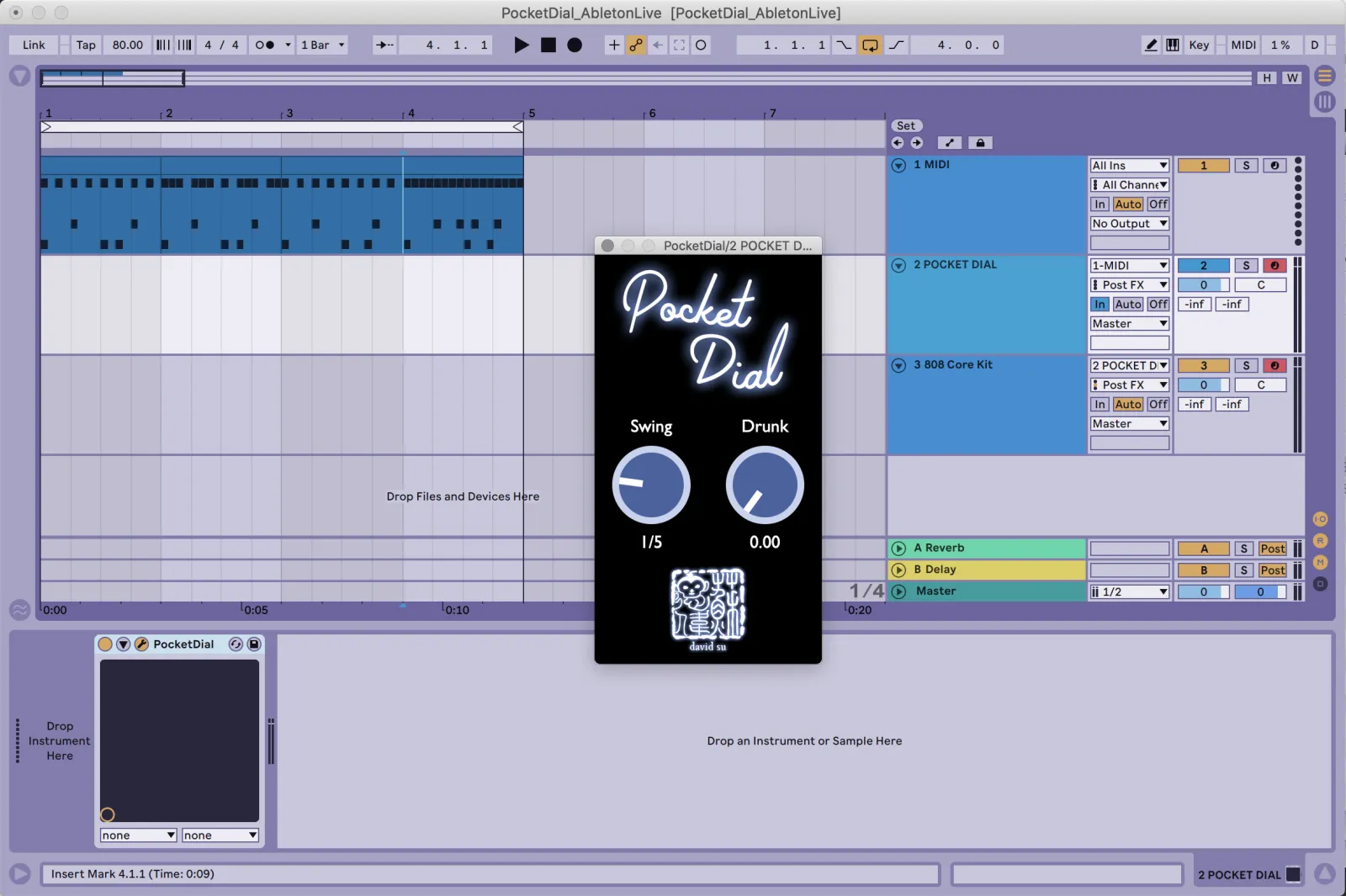Enable In monitoring on the 3 808 Core Kit track
The image size is (1346, 896).
tap(1100, 405)
